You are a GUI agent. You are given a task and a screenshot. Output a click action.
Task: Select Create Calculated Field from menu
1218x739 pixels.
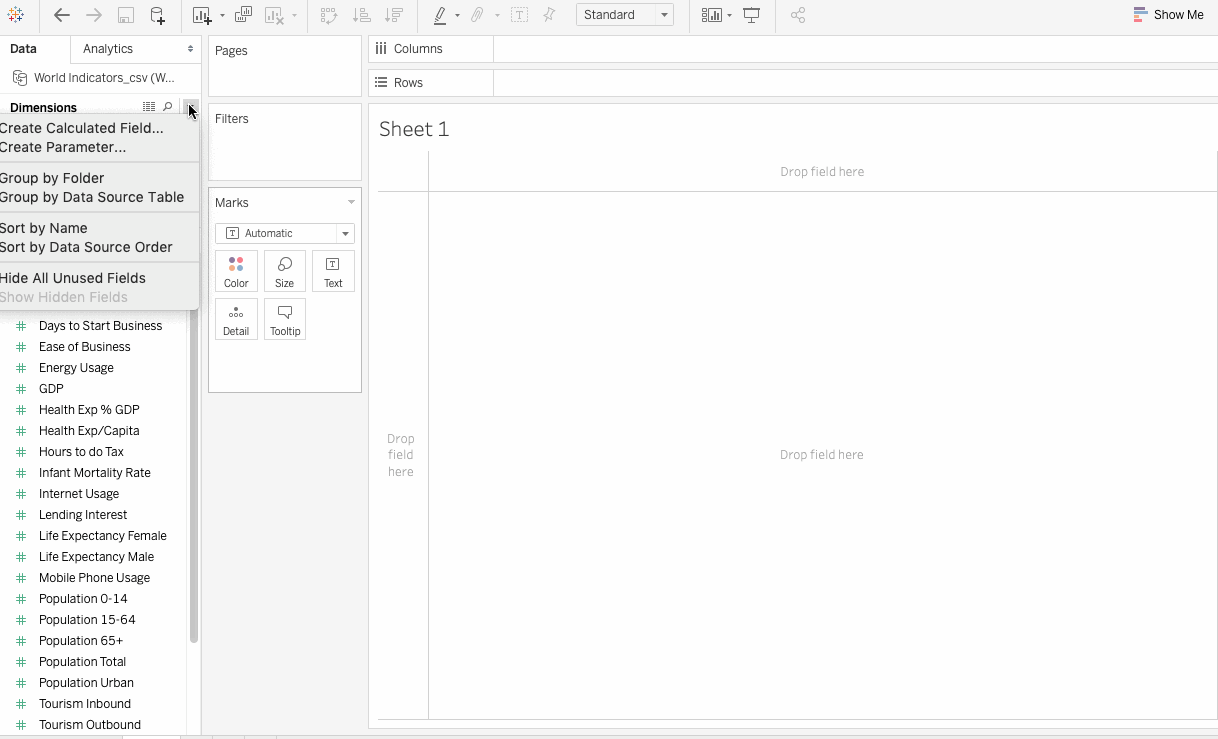[x=82, y=128]
